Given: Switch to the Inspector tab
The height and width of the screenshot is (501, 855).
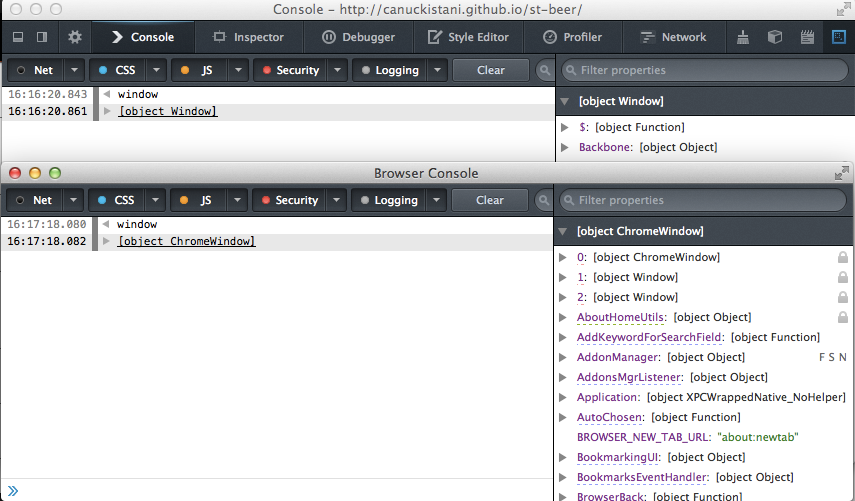Looking at the screenshot, I should click(x=248, y=37).
